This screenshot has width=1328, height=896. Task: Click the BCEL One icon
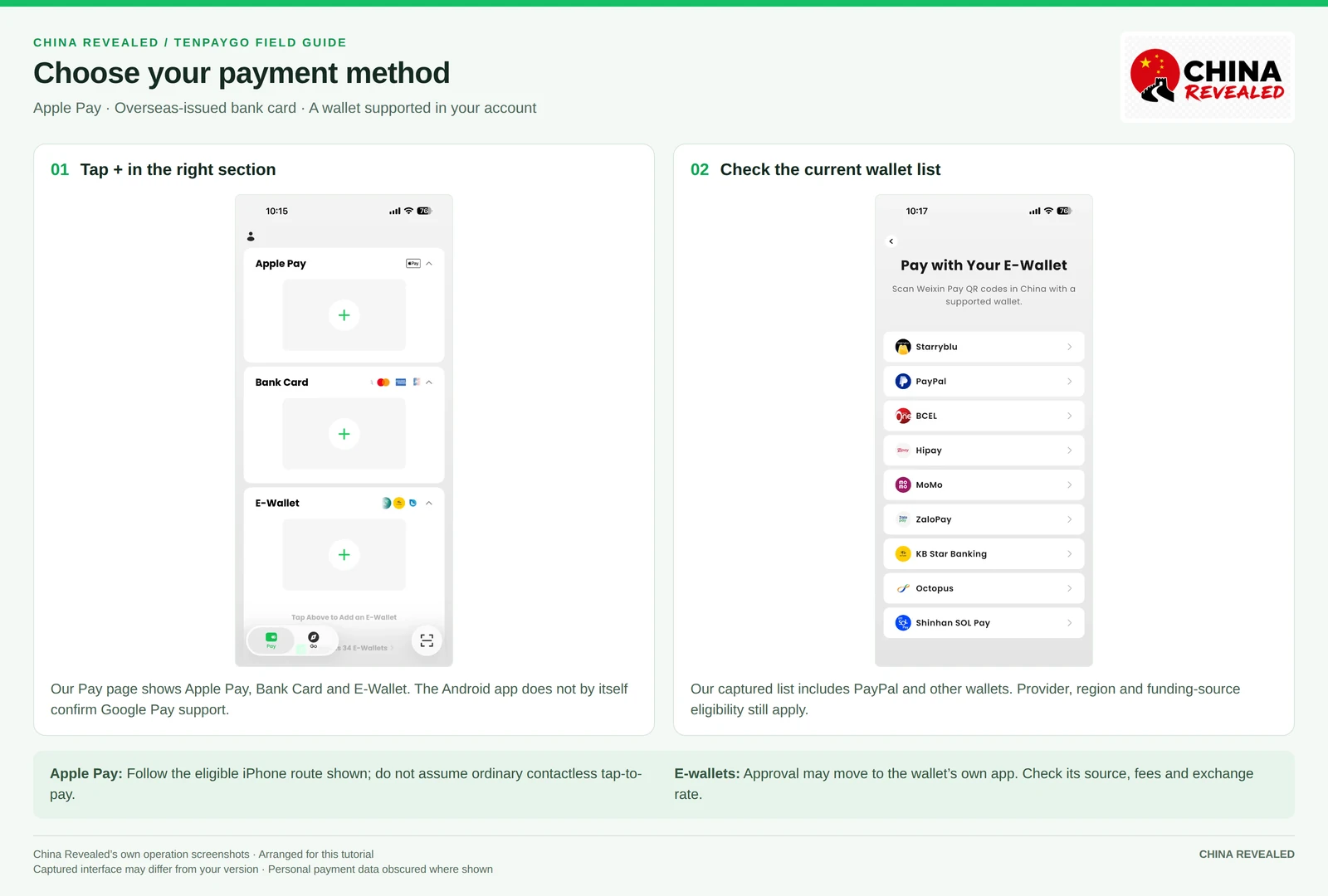903,416
